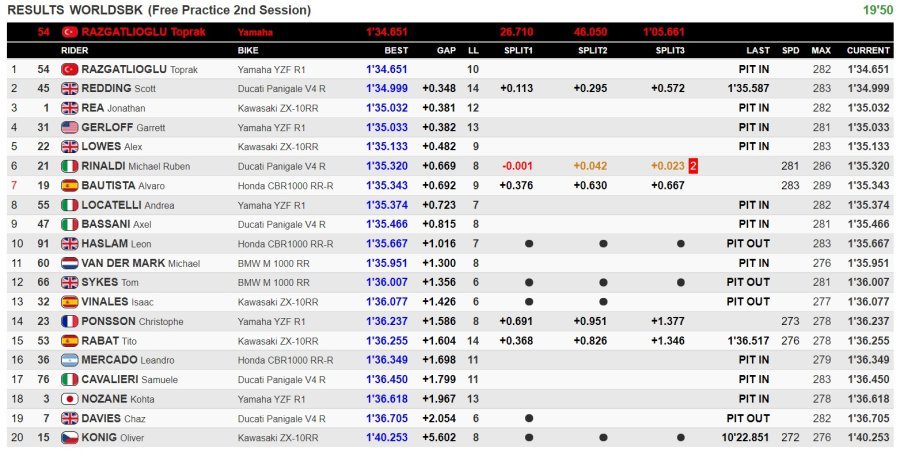The image size is (900, 455).
Task: Click the CURRENT column header
Action: tap(868, 50)
